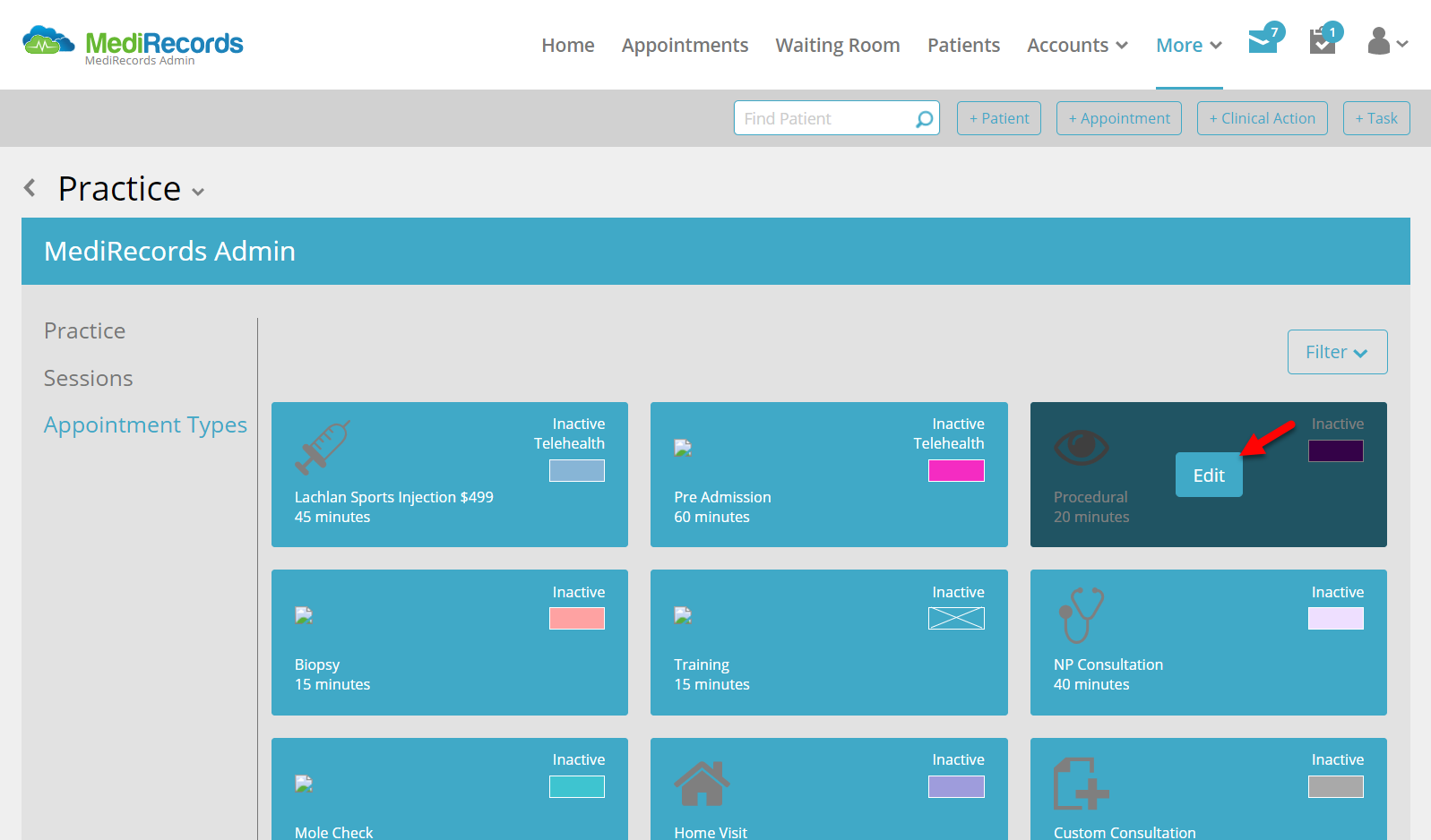This screenshot has height=840, width=1431.
Task: Click the image icon on Pre Admission card
Action: click(x=683, y=448)
